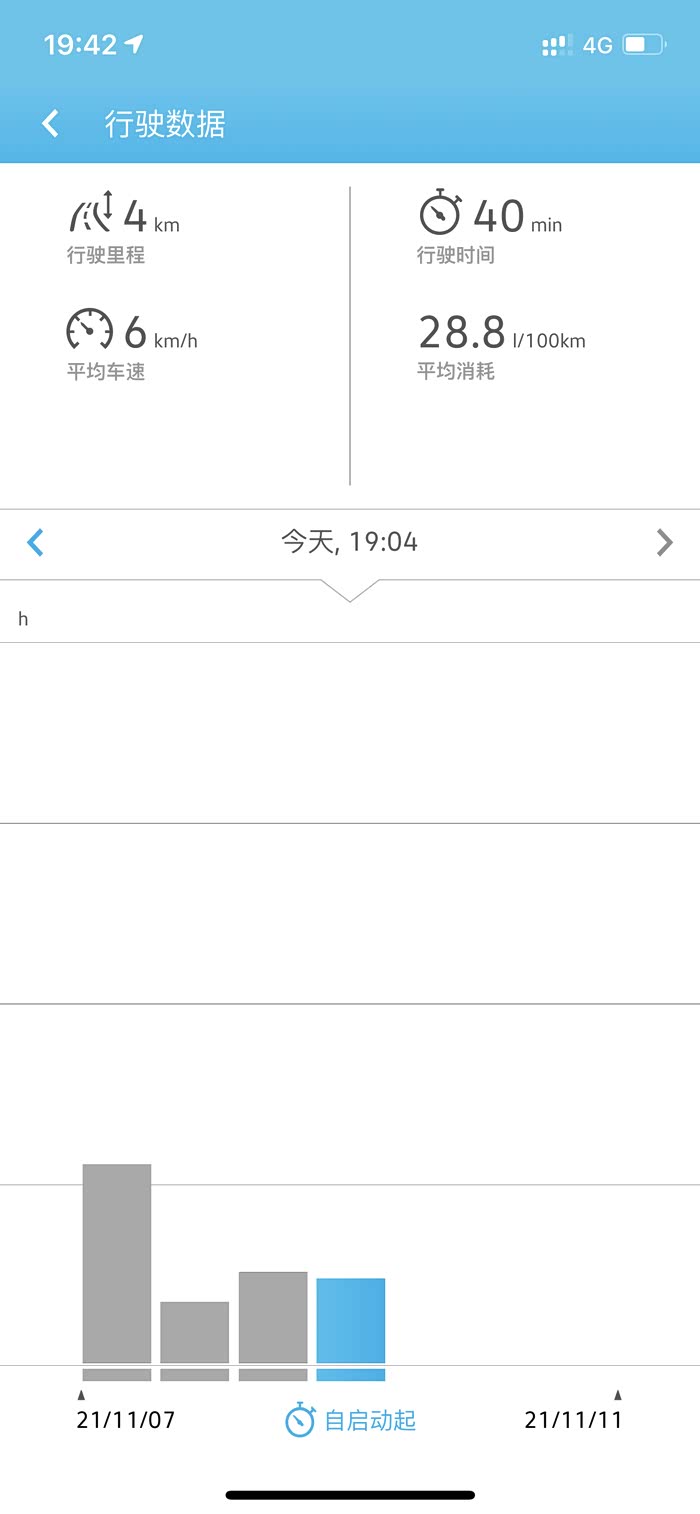Open the 今天, 19:04 trip date label
700x1514 pixels.
(x=349, y=542)
